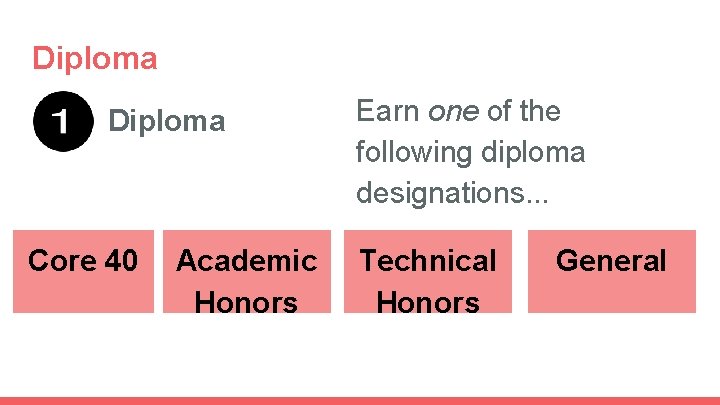Pick the General diploma box
The height and width of the screenshot is (405, 720).
click(x=611, y=271)
